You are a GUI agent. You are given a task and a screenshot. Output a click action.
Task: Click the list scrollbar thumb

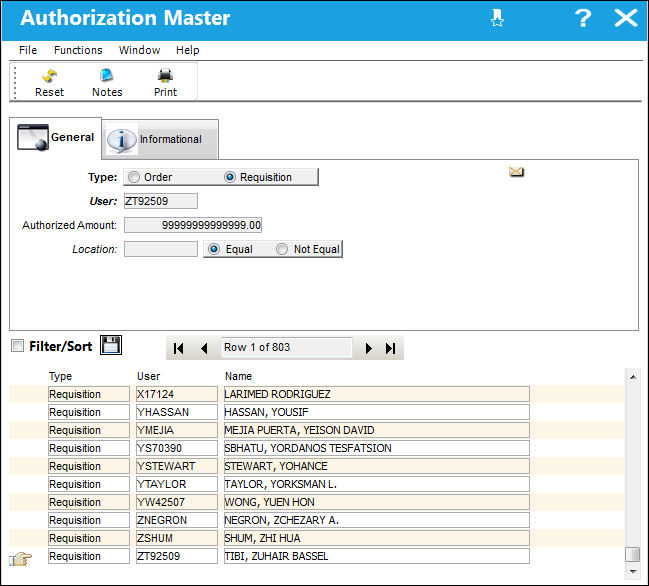click(x=633, y=555)
